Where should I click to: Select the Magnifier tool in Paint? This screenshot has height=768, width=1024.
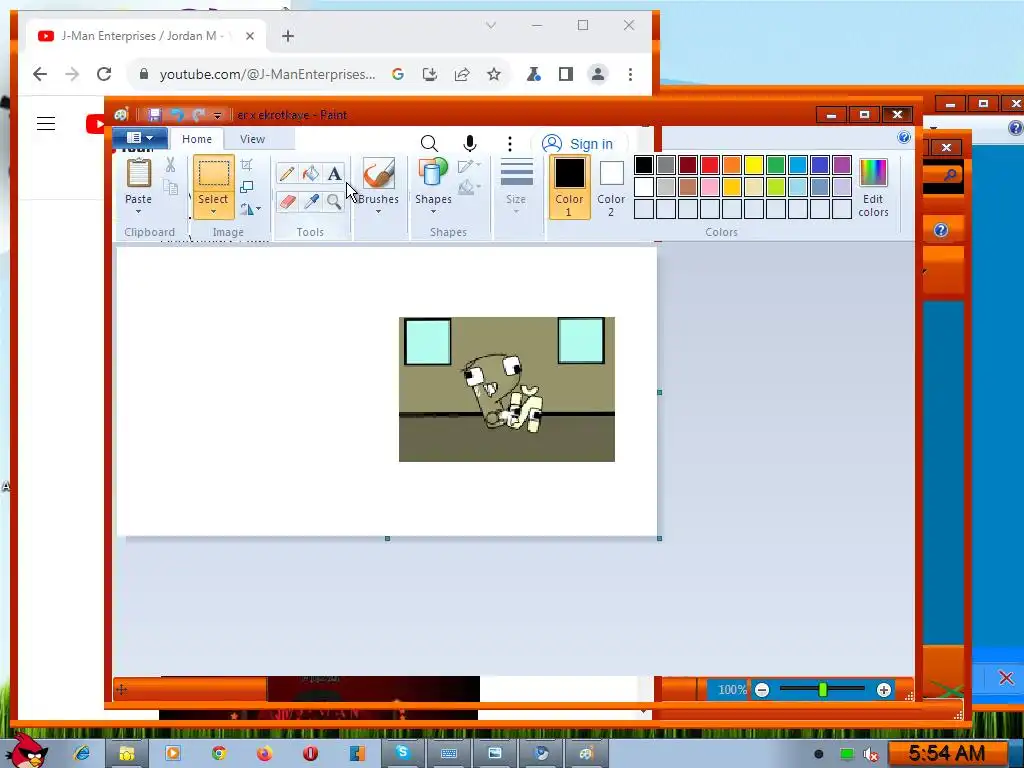click(334, 202)
